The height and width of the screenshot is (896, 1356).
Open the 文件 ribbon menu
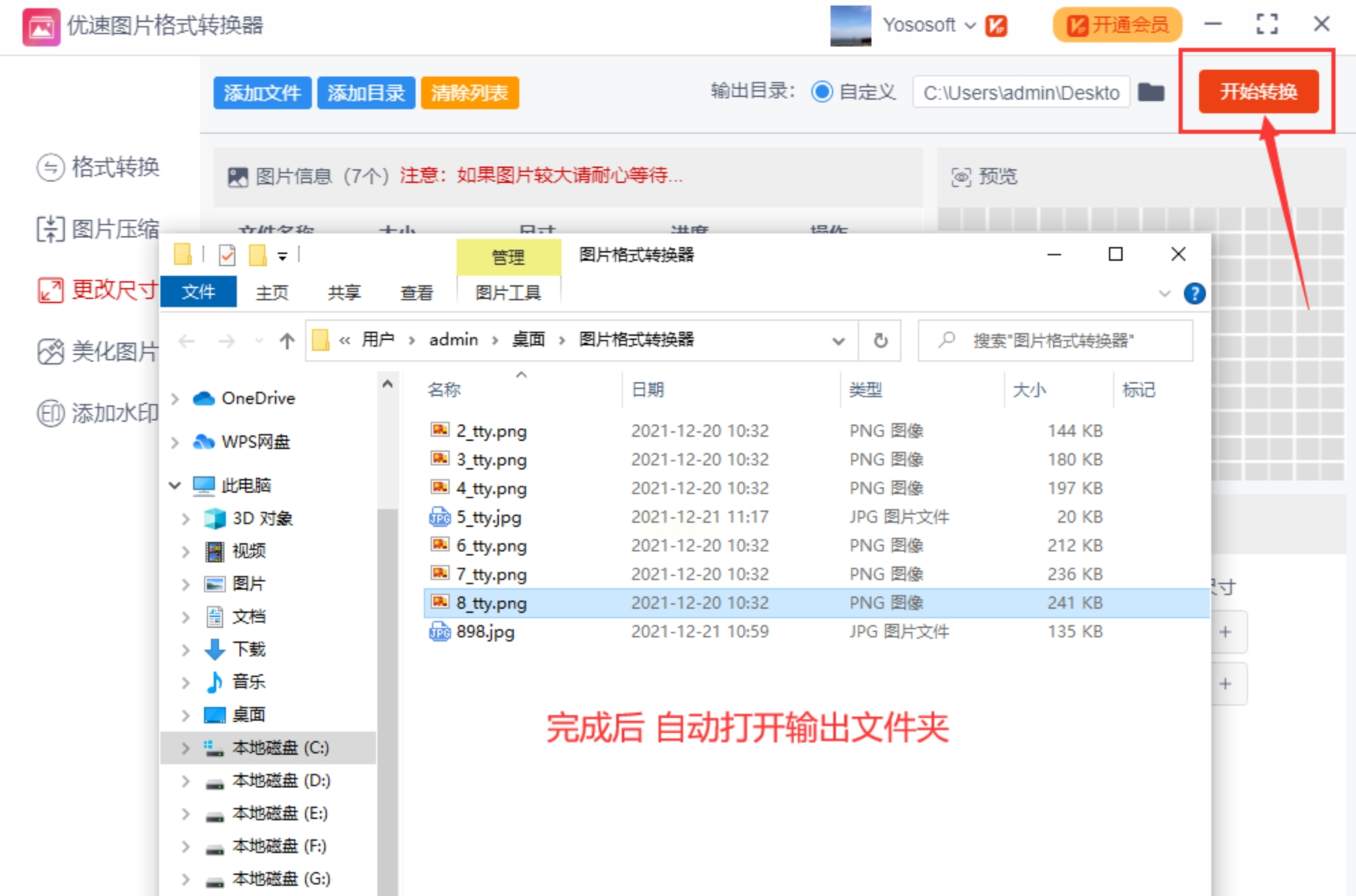[199, 292]
